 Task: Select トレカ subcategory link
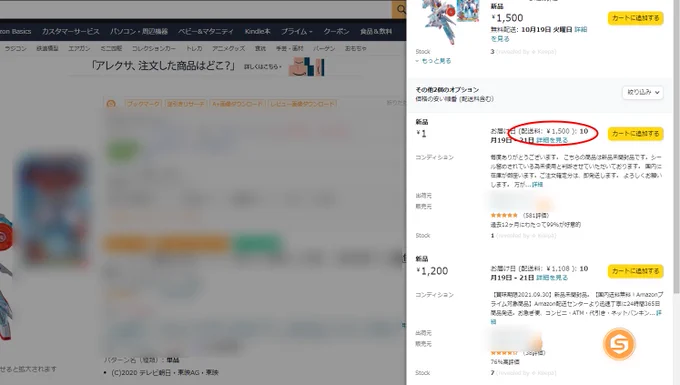click(194, 49)
